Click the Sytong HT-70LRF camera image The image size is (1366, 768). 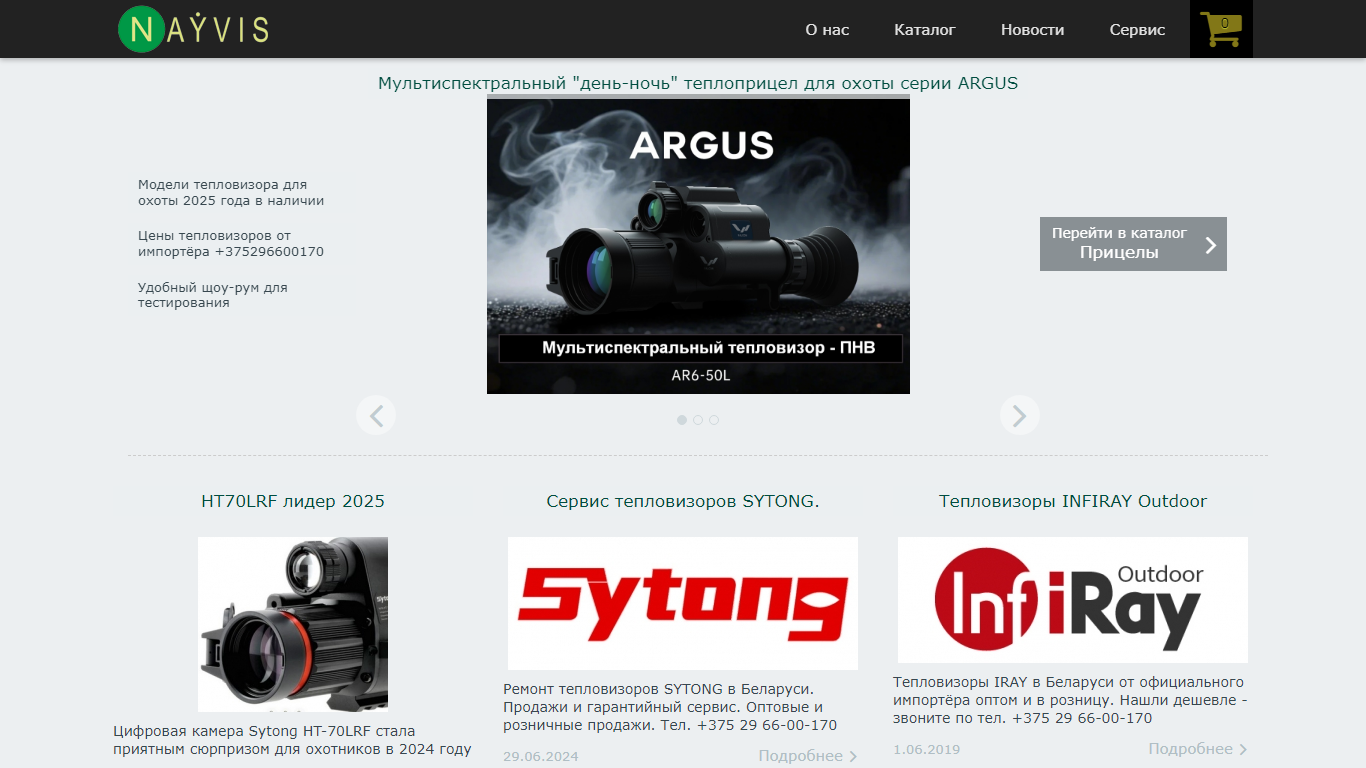tap(293, 624)
